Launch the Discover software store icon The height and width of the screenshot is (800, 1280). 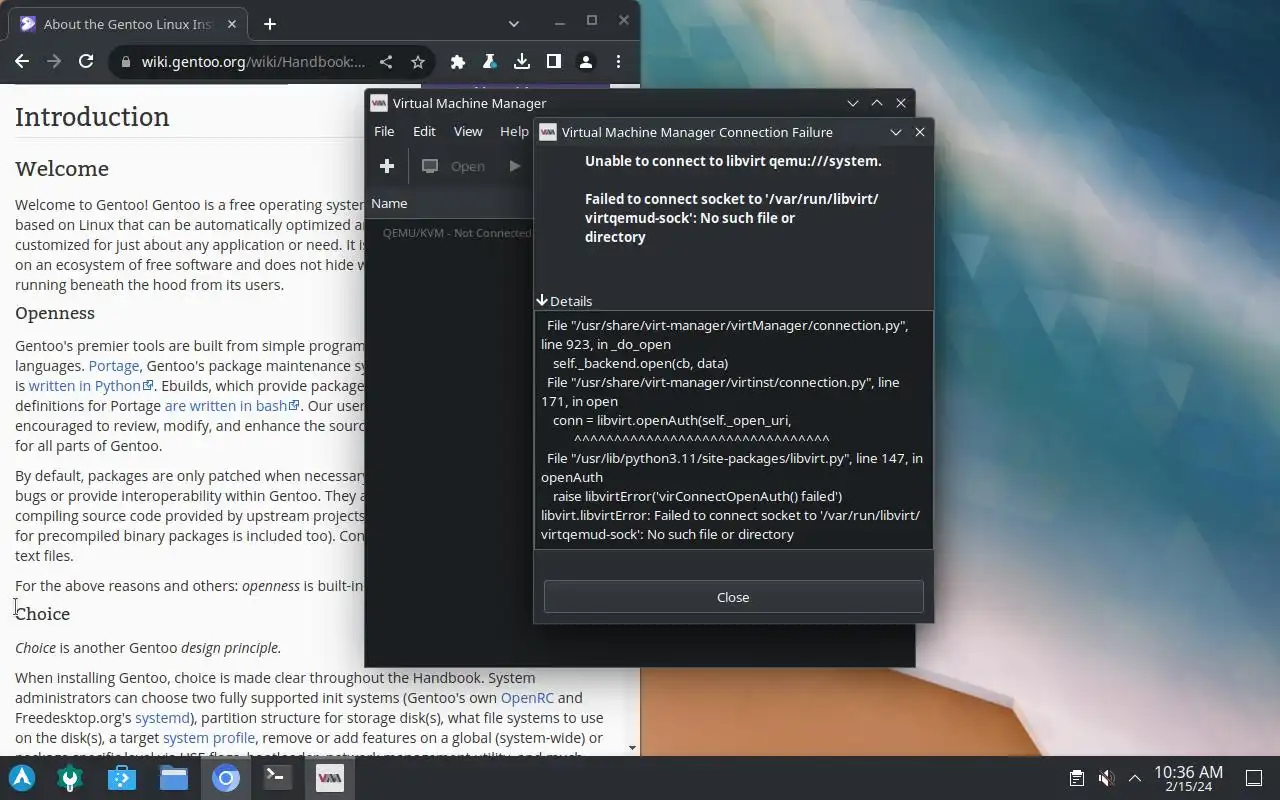click(x=122, y=778)
